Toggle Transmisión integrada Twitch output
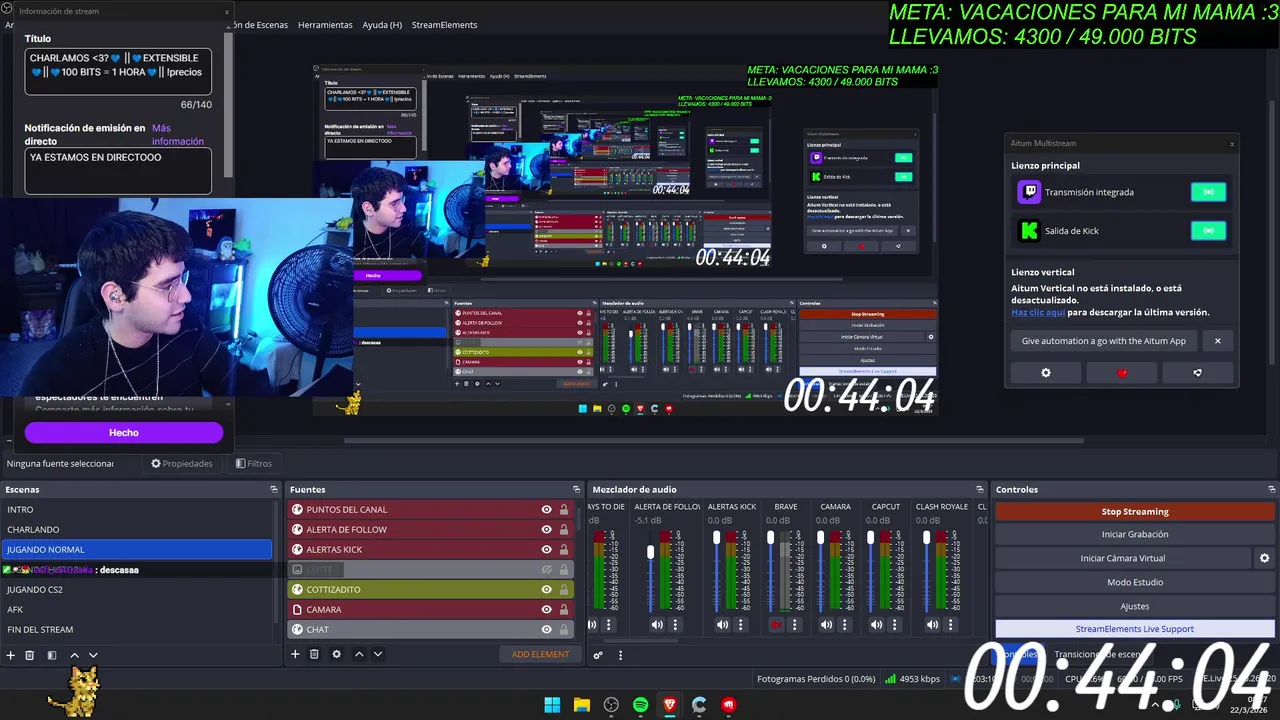 tap(1208, 192)
